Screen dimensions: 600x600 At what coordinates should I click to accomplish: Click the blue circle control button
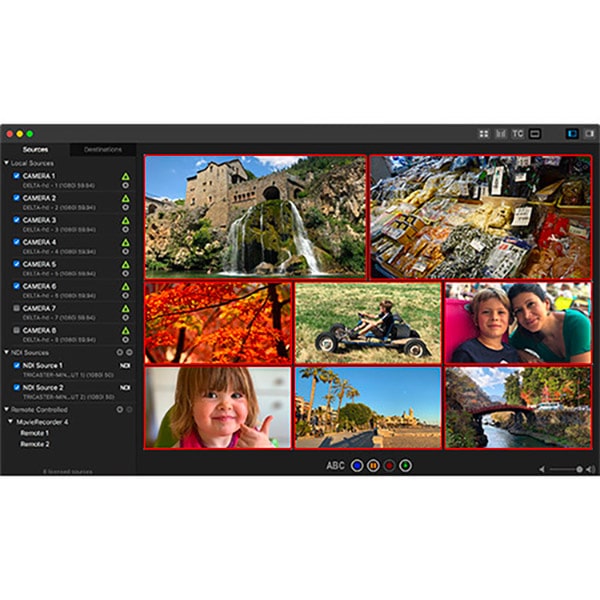coord(357,465)
